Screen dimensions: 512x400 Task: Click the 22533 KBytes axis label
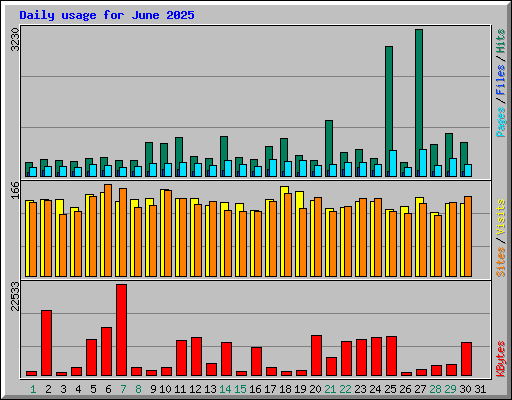tap(15, 296)
